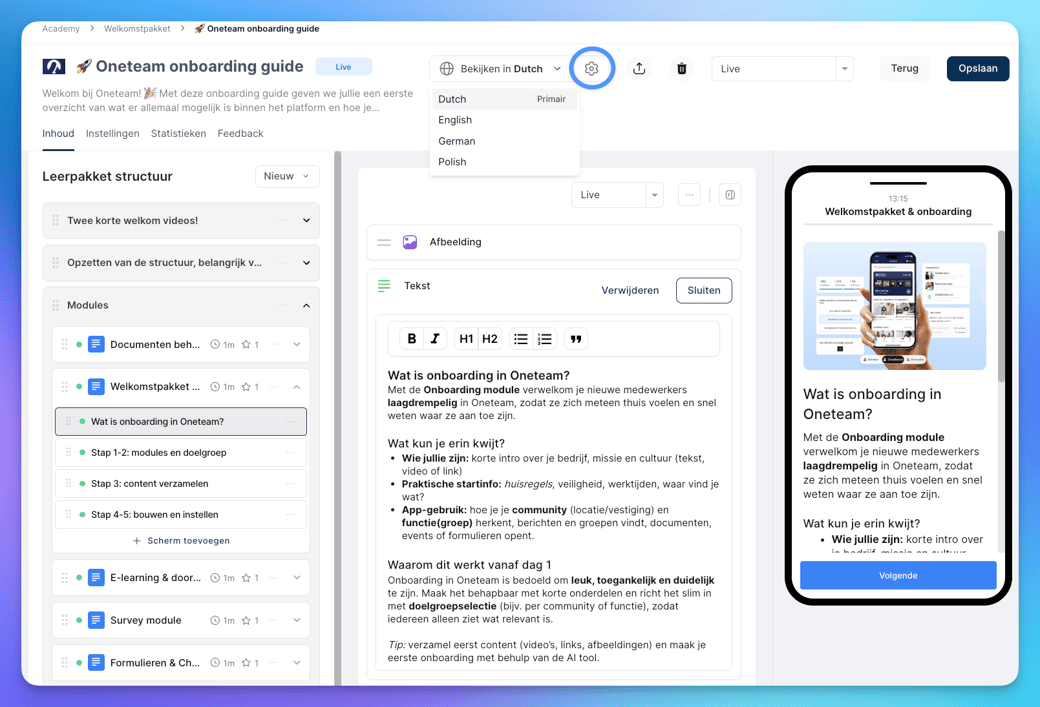Click the trash delete icon
The height and width of the screenshot is (707, 1040).
pos(681,68)
